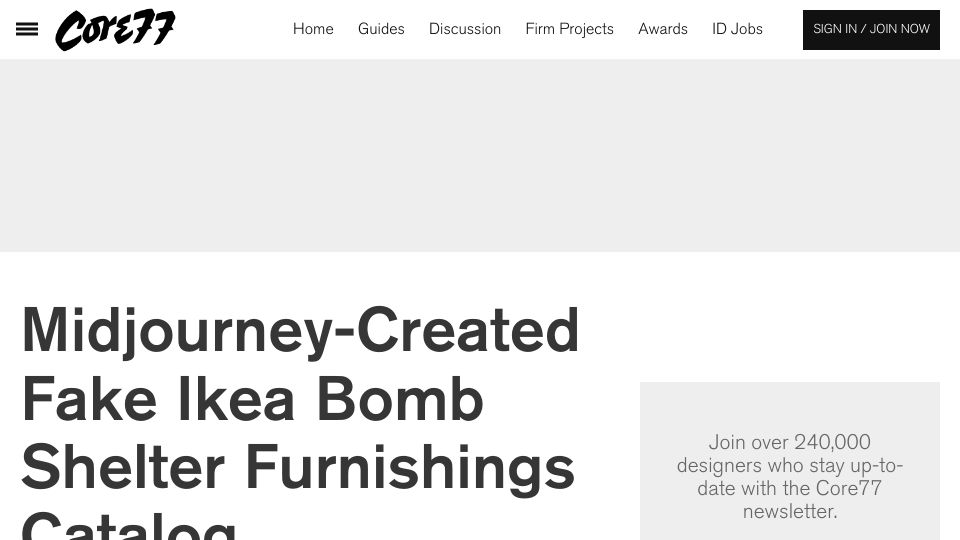
Task: Open ID Jobs in navigation
Action: click(737, 29)
